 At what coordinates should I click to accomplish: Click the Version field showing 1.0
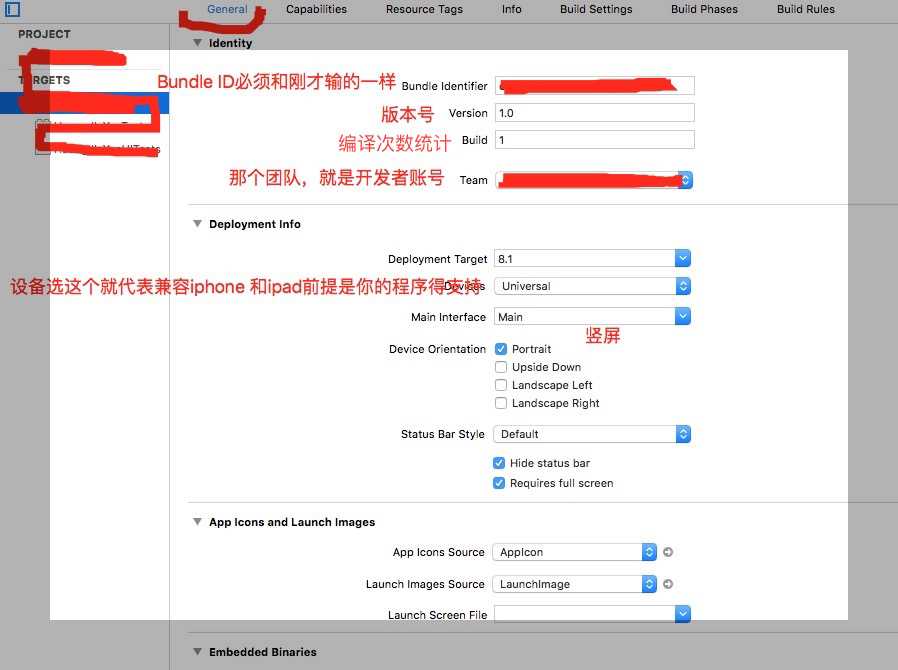[x=594, y=113]
